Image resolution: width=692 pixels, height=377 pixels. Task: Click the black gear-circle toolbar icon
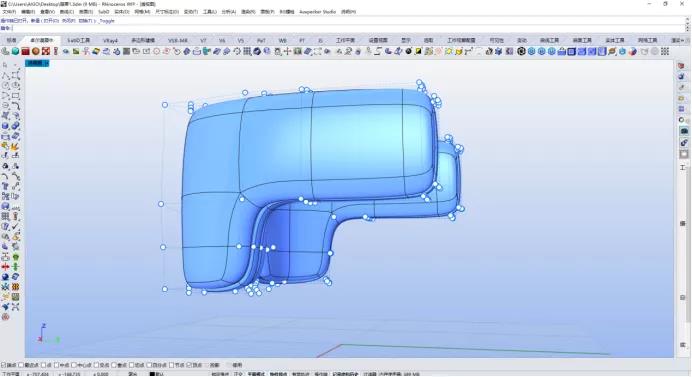click(521, 51)
